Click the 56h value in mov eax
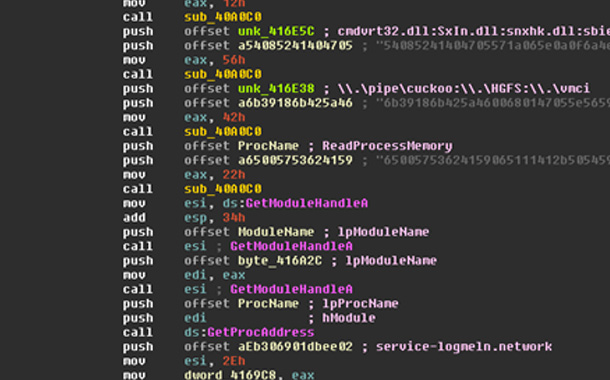This screenshot has height=380, width=610. click(234, 60)
